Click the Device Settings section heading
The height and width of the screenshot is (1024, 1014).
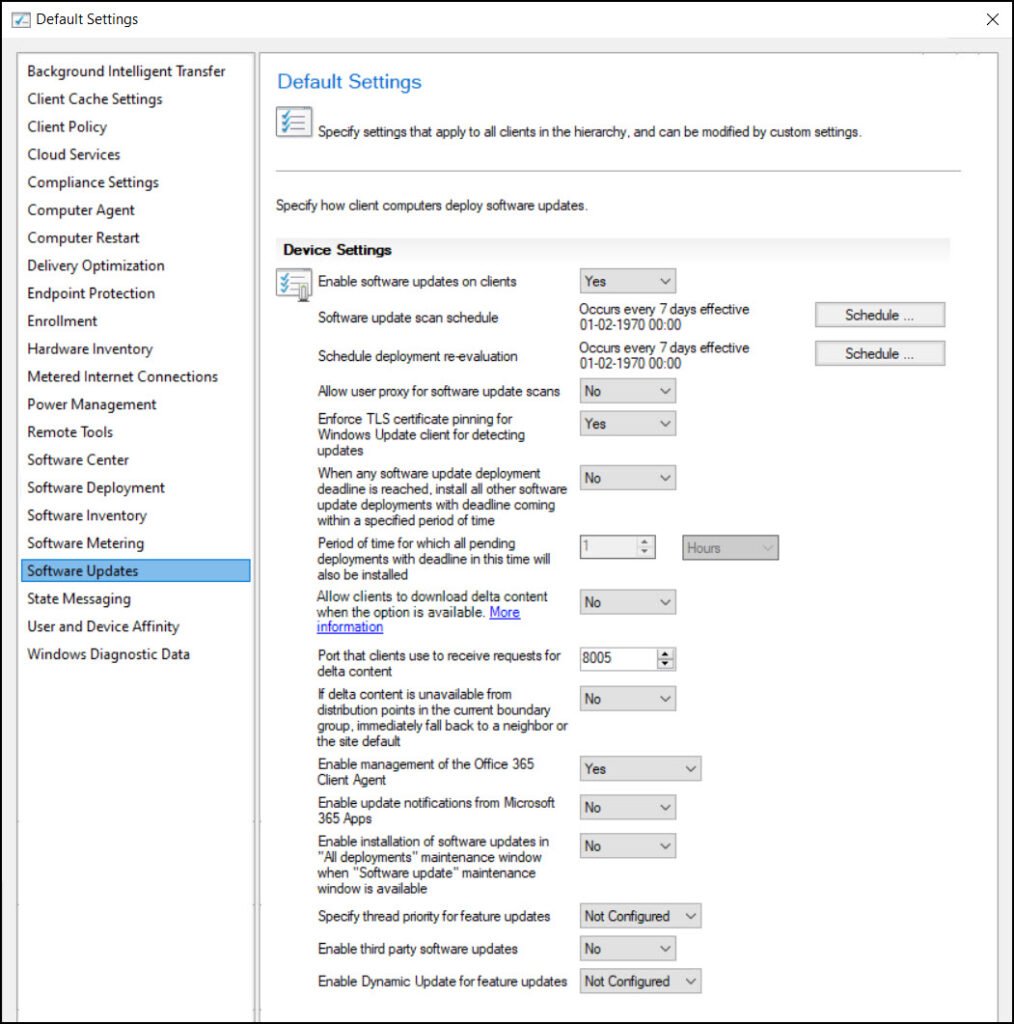337,250
